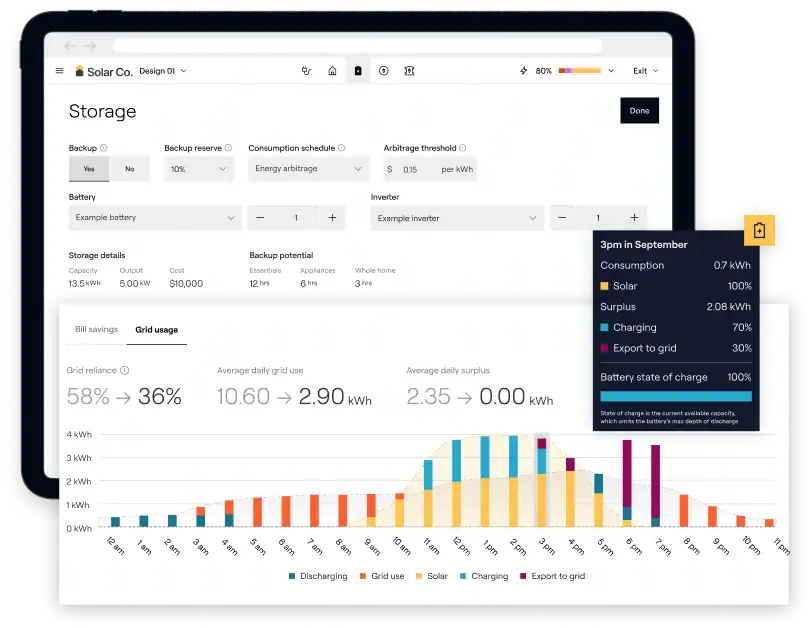Open the Example battery dropdown

[155, 218]
